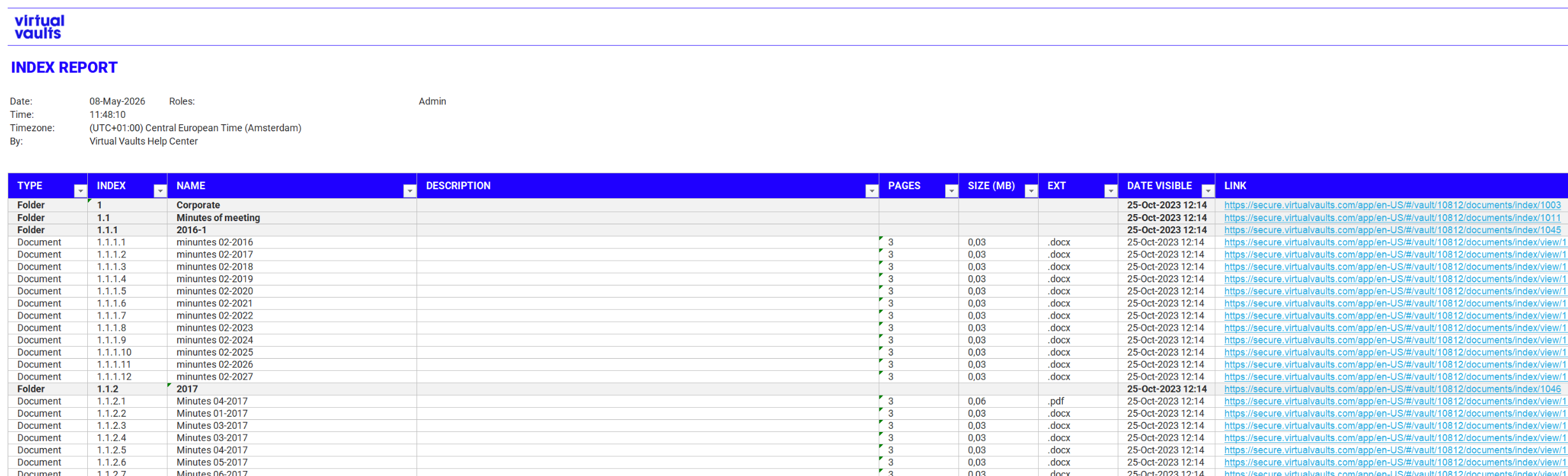The width and height of the screenshot is (1568, 476).
Task: Select the Minutes of meeting name cell
Action: tap(292, 218)
